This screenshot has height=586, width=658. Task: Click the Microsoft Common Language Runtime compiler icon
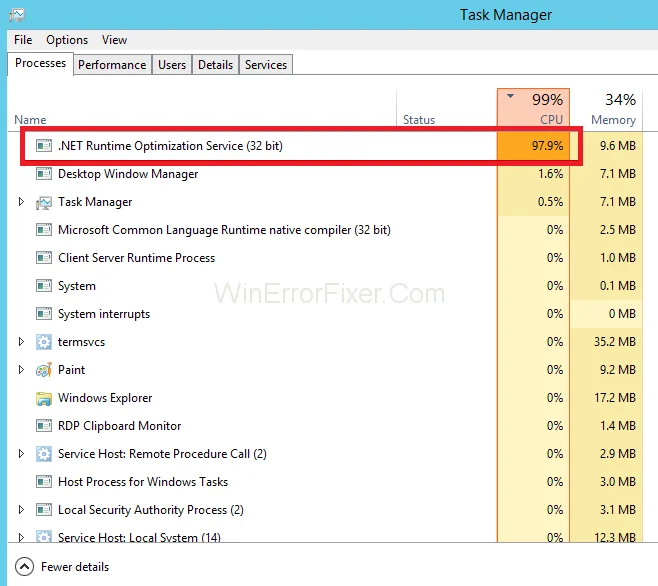[44, 230]
